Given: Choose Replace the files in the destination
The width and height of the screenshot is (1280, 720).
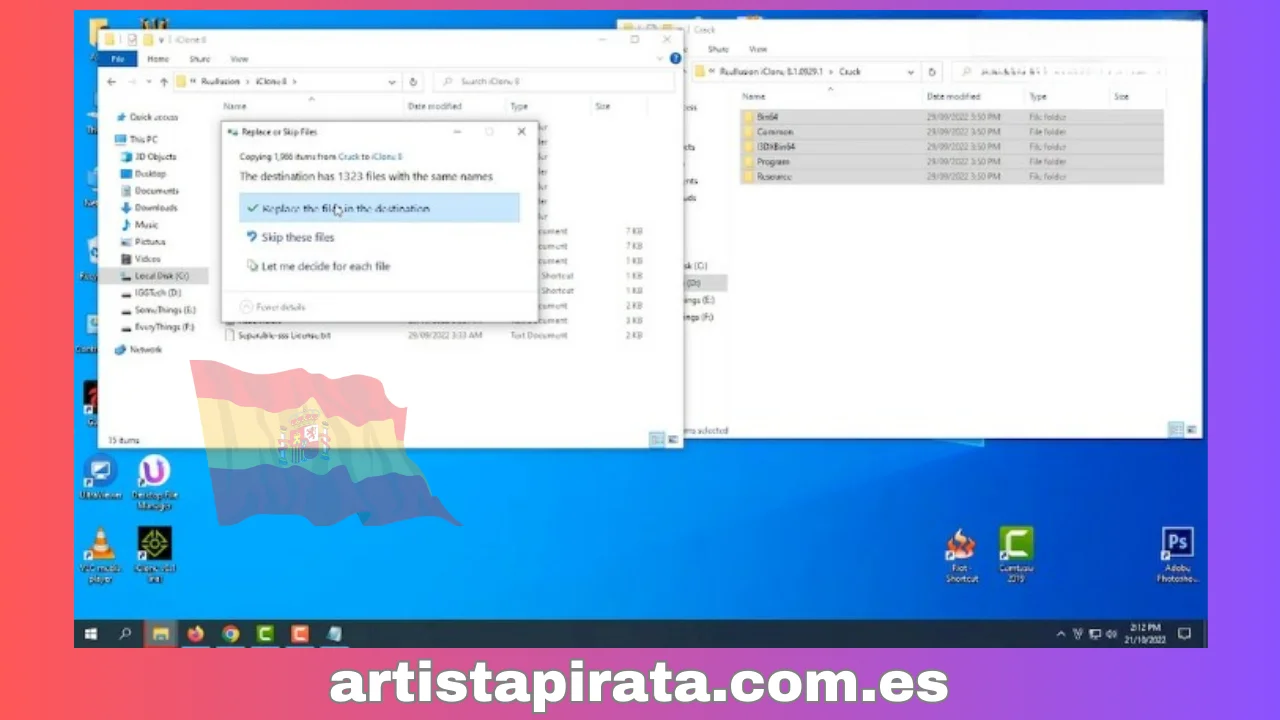Looking at the screenshot, I should (380, 208).
